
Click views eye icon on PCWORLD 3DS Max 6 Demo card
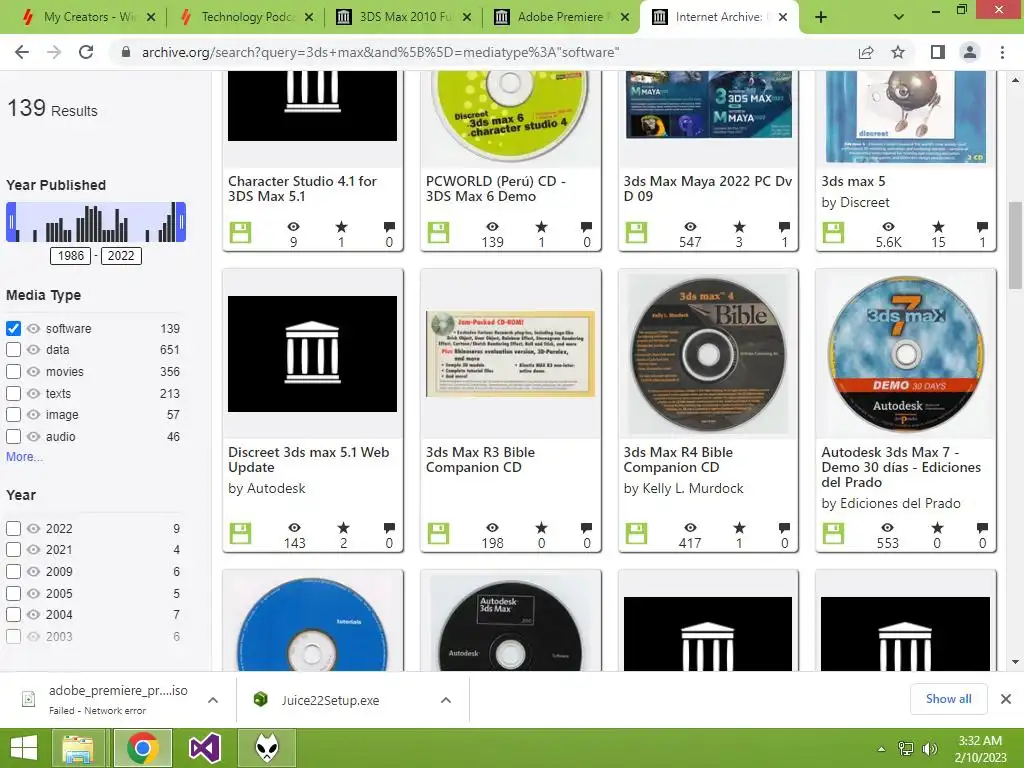492,227
